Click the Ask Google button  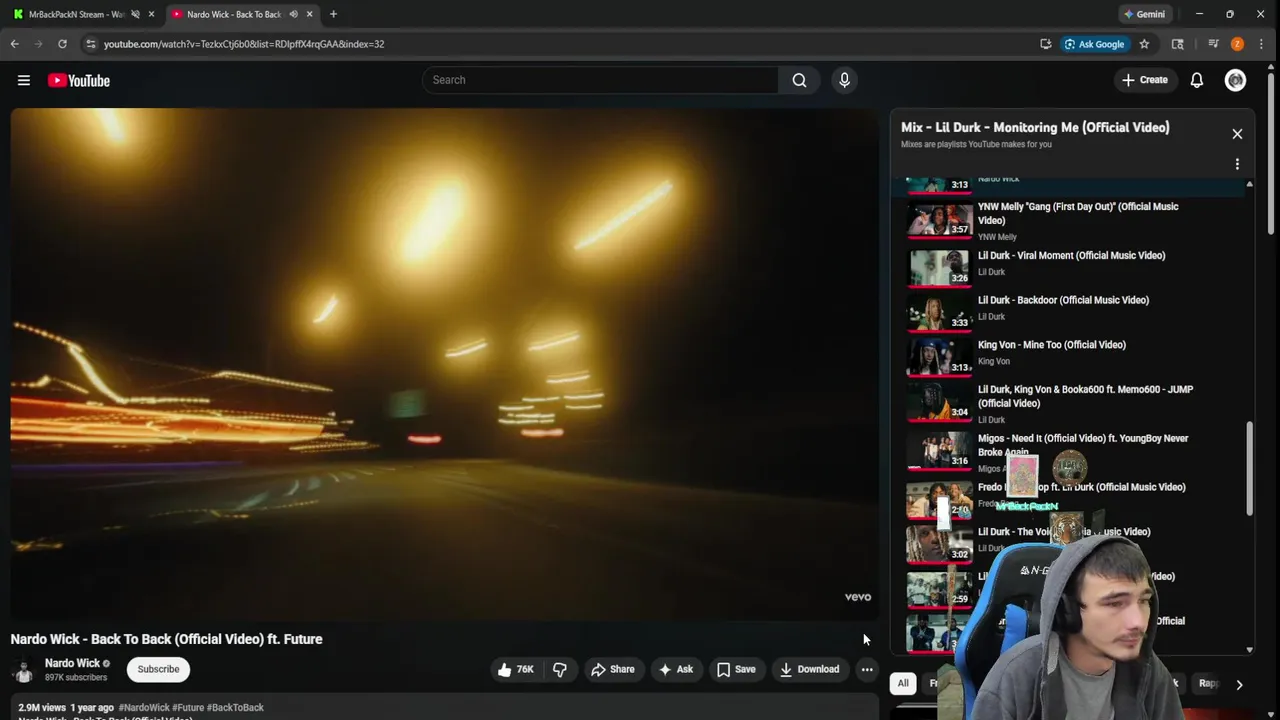(x=1095, y=44)
